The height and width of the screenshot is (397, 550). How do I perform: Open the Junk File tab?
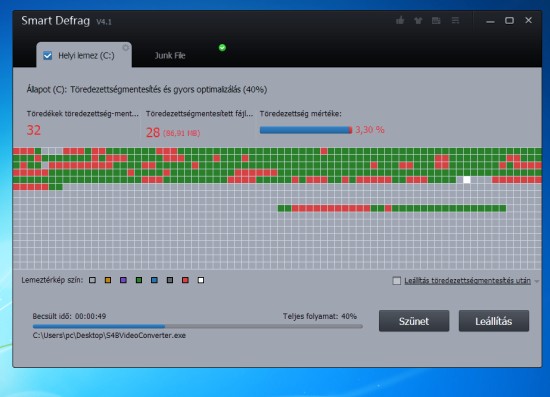170,55
